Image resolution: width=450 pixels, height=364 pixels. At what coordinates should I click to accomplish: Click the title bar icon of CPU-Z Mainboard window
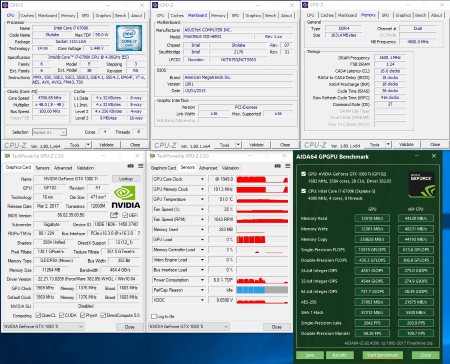155,5
